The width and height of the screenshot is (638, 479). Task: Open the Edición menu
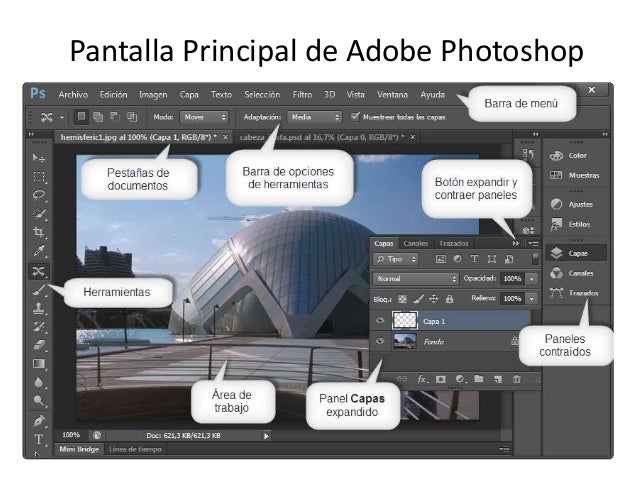(114, 94)
